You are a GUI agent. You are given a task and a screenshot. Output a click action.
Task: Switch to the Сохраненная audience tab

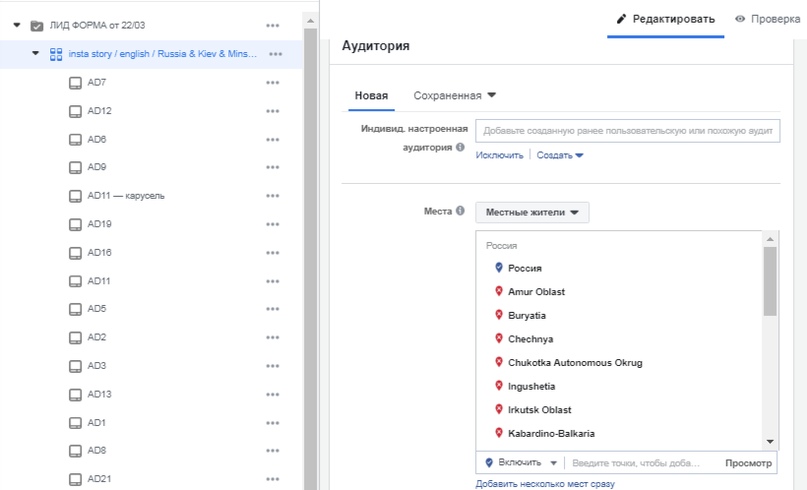pos(455,95)
